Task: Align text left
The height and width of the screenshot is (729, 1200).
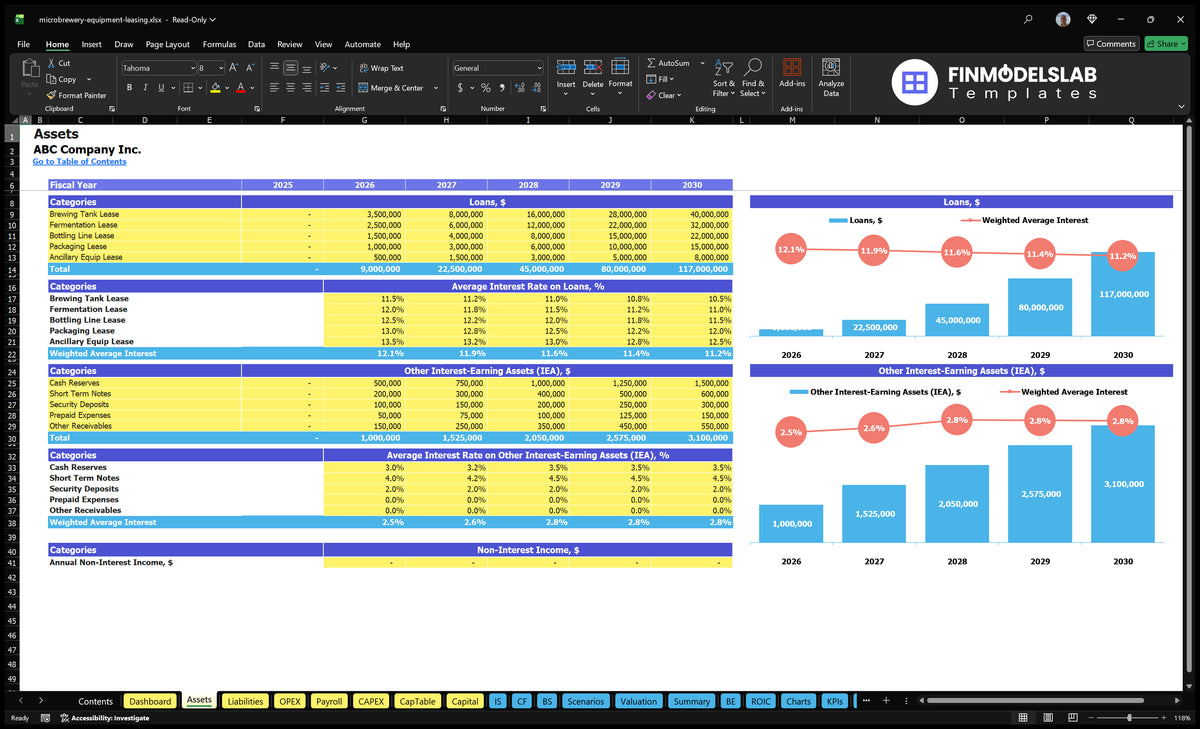Action: pos(274,88)
